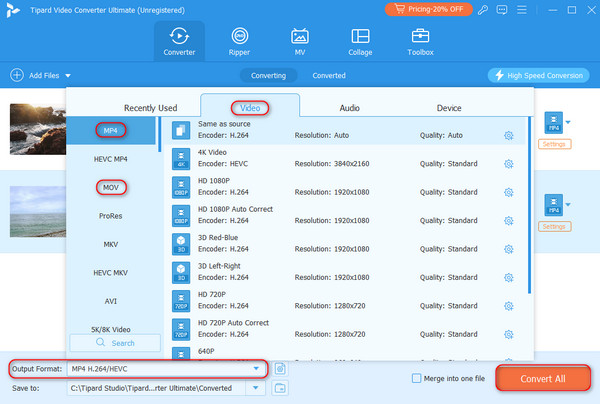Click MP4 format icon of first video
This screenshot has width=600, height=404.
pyautogui.click(x=554, y=122)
